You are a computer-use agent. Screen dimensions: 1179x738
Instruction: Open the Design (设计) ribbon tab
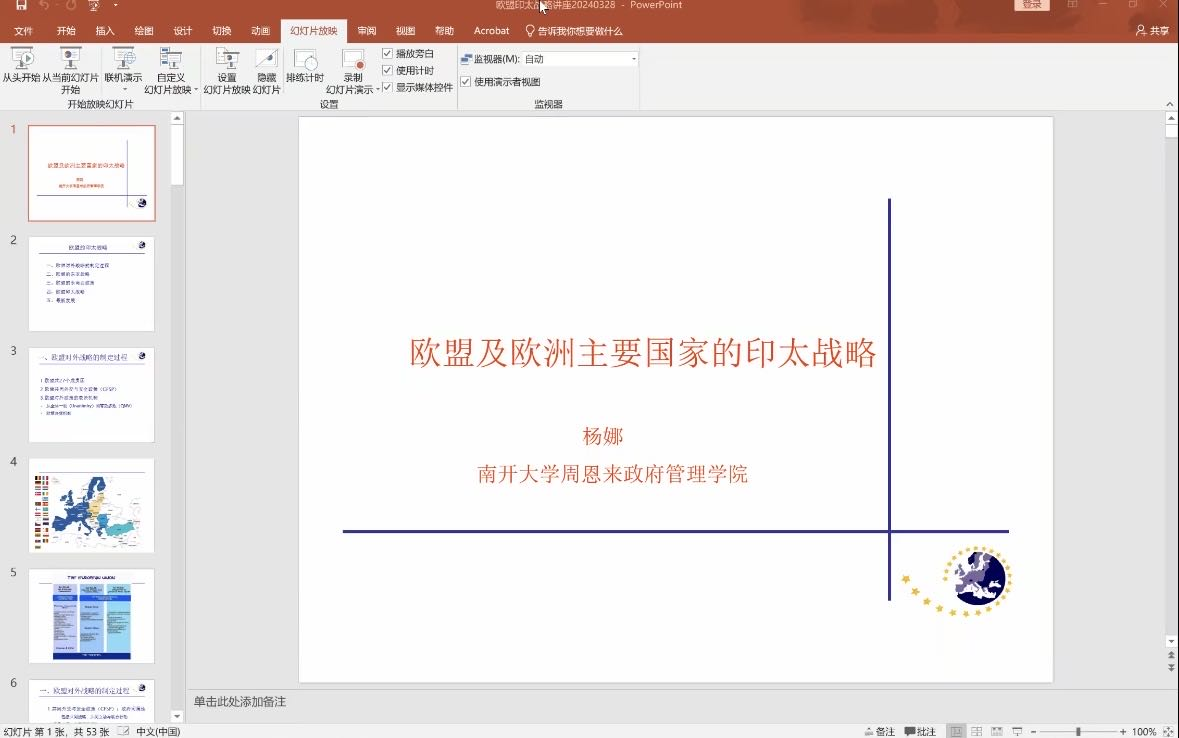182,31
